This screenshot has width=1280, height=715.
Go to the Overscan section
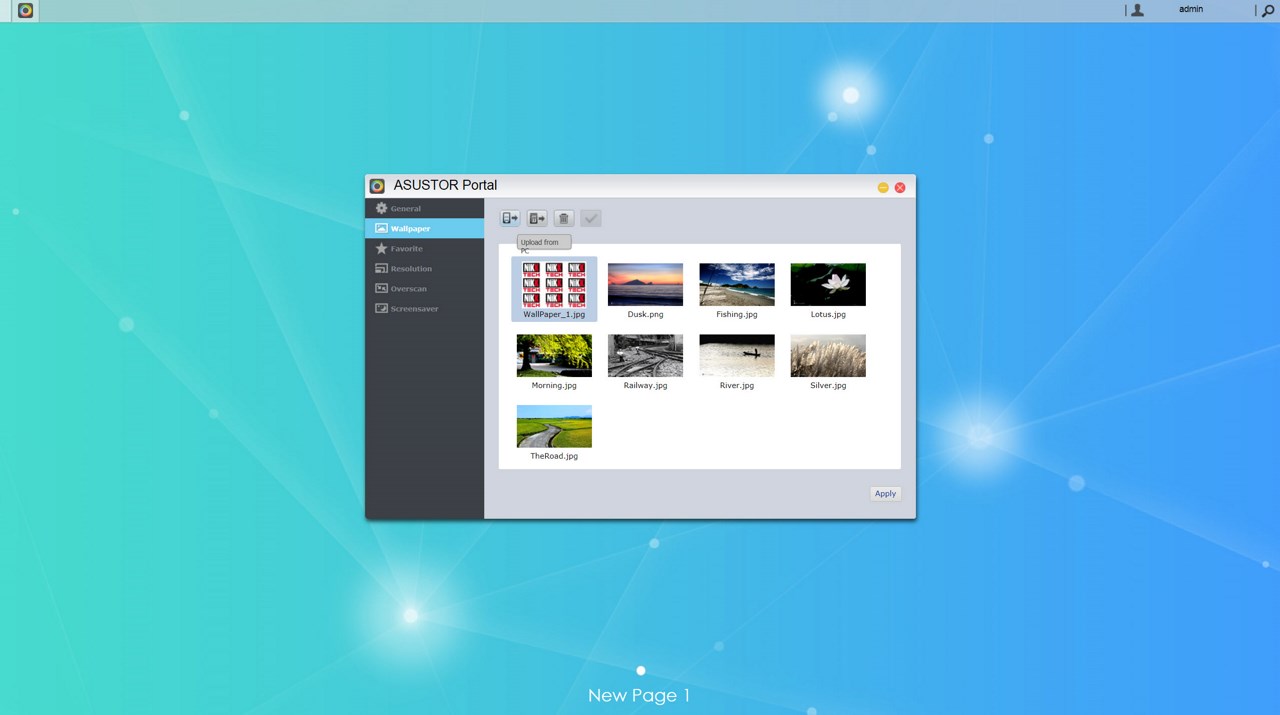point(425,288)
